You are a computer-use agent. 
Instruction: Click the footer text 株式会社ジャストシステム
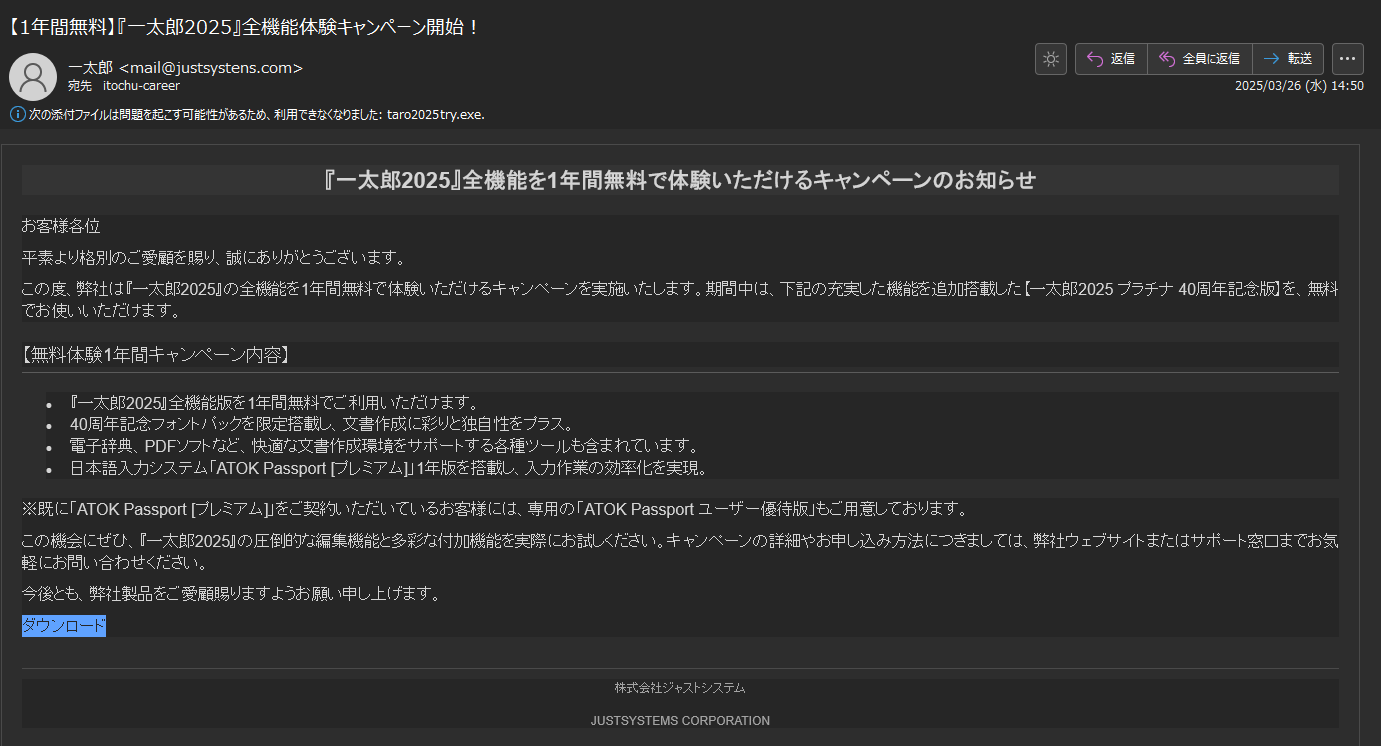[680, 688]
